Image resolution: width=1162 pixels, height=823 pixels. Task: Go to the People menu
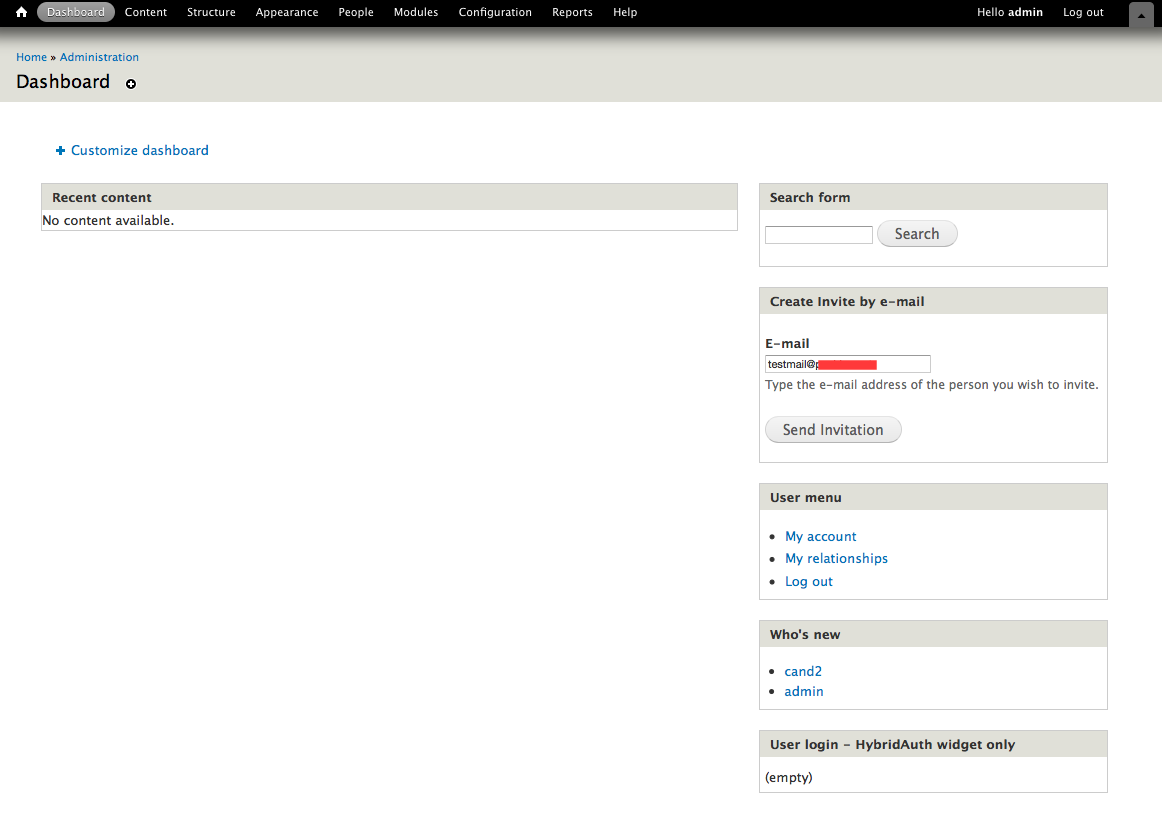pyautogui.click(x=356, y=12)
